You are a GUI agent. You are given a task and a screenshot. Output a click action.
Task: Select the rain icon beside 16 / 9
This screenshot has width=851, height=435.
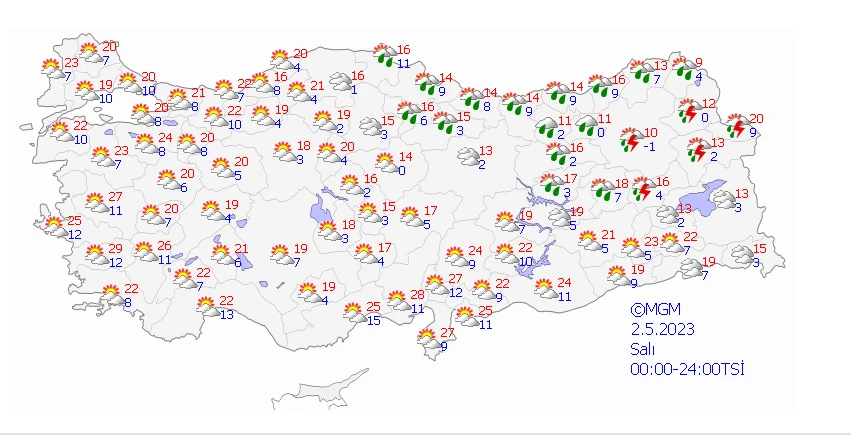point(600,86)
